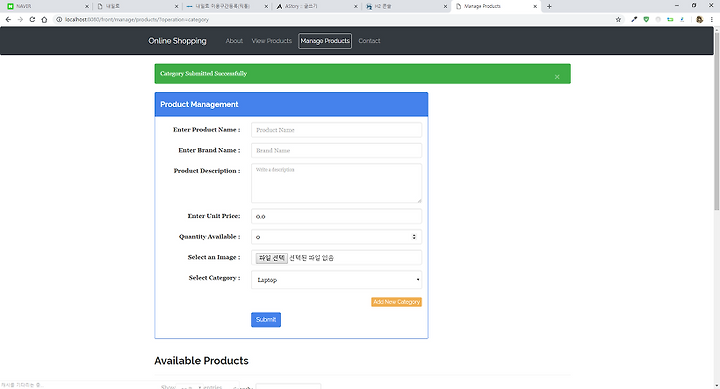Viewport: 720px width, 389px height.
Task: Dismiss the Category Submitted Successfully alert
Action: click(x=557, y=77)
